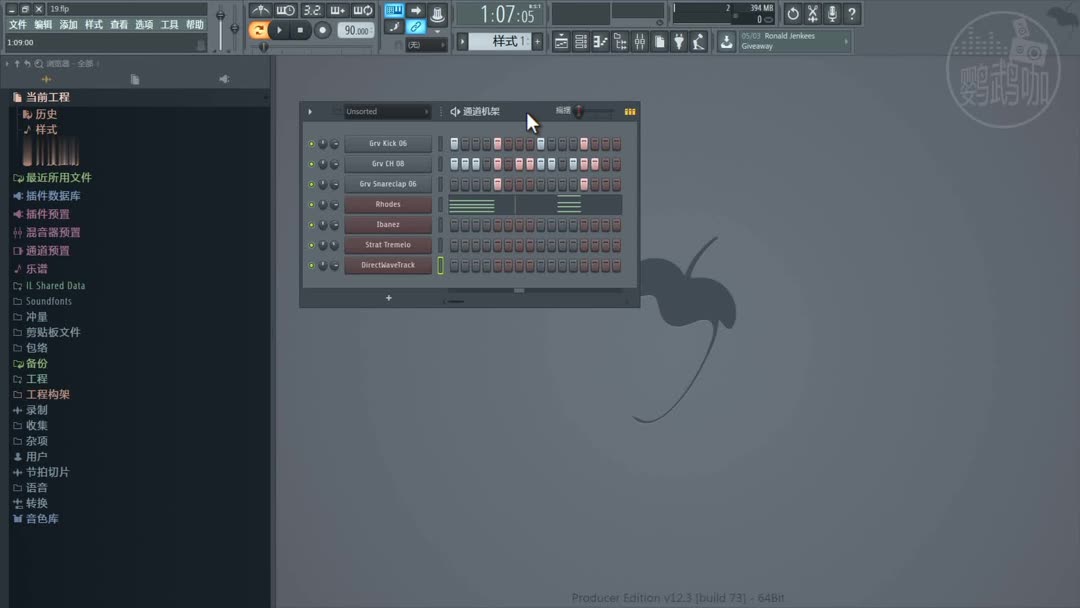Open the plugin picker icon in the toolbar
Image resolution: width=1080 pixels, height=608 pixels.
[680, 41]
